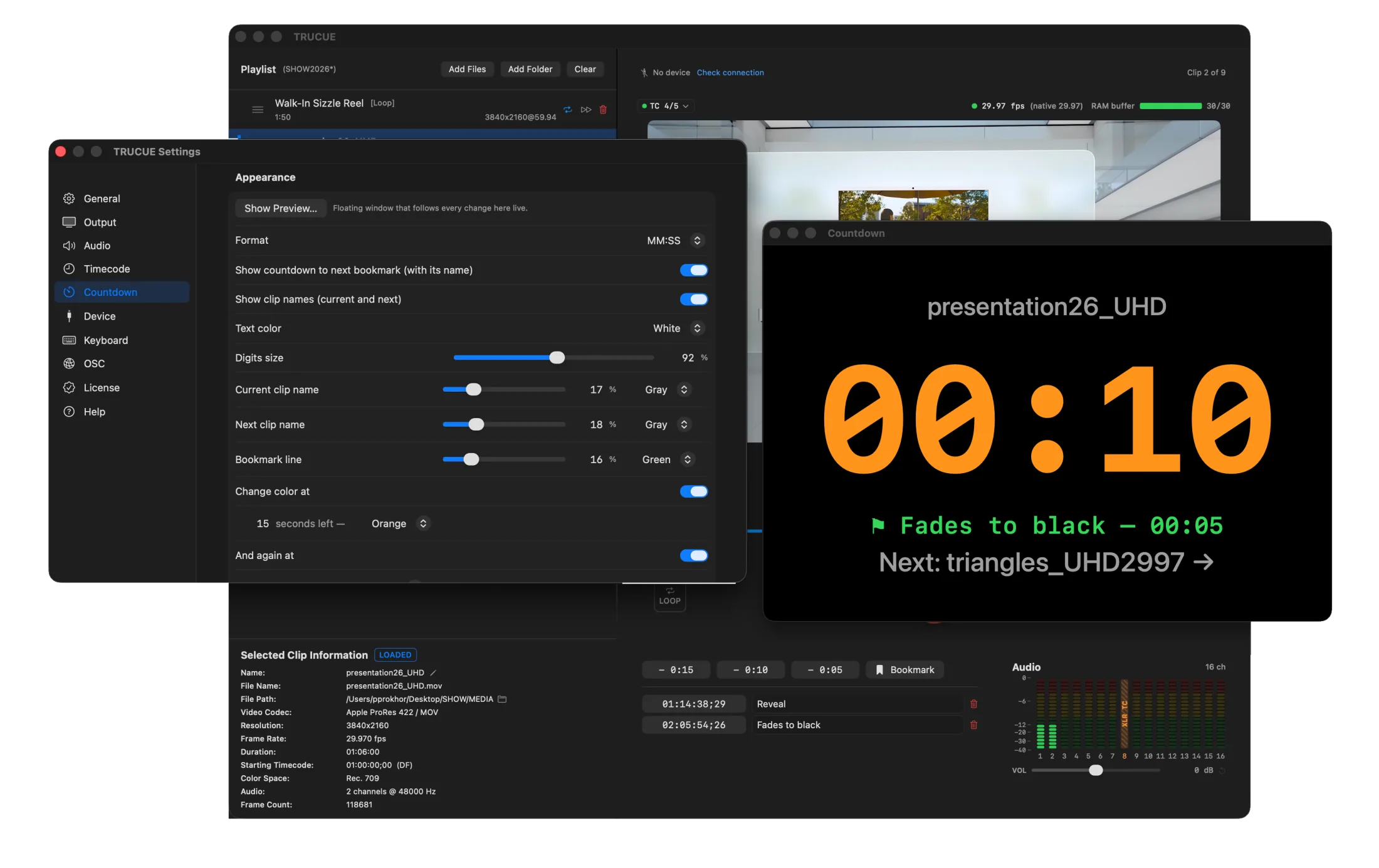This screenshot has height=868, width=1379.
Task: Open License settings section
Action: point(122,388)
